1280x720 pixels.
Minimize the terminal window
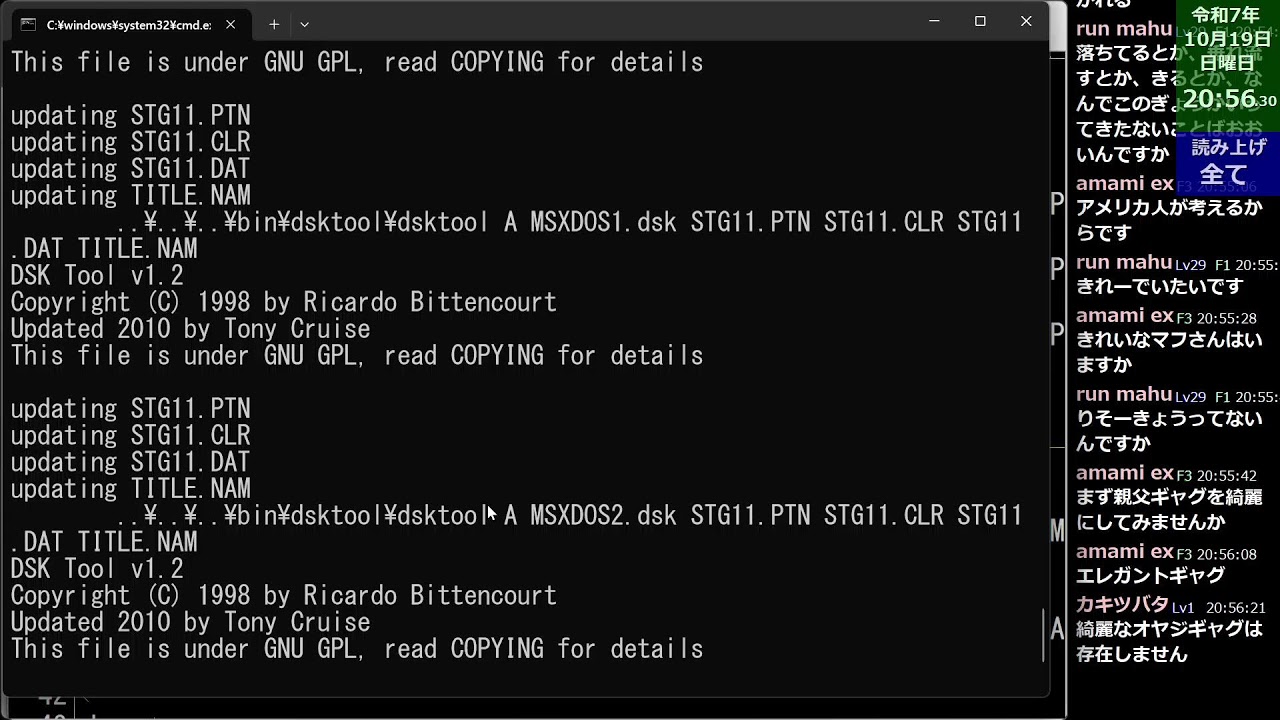934,21
